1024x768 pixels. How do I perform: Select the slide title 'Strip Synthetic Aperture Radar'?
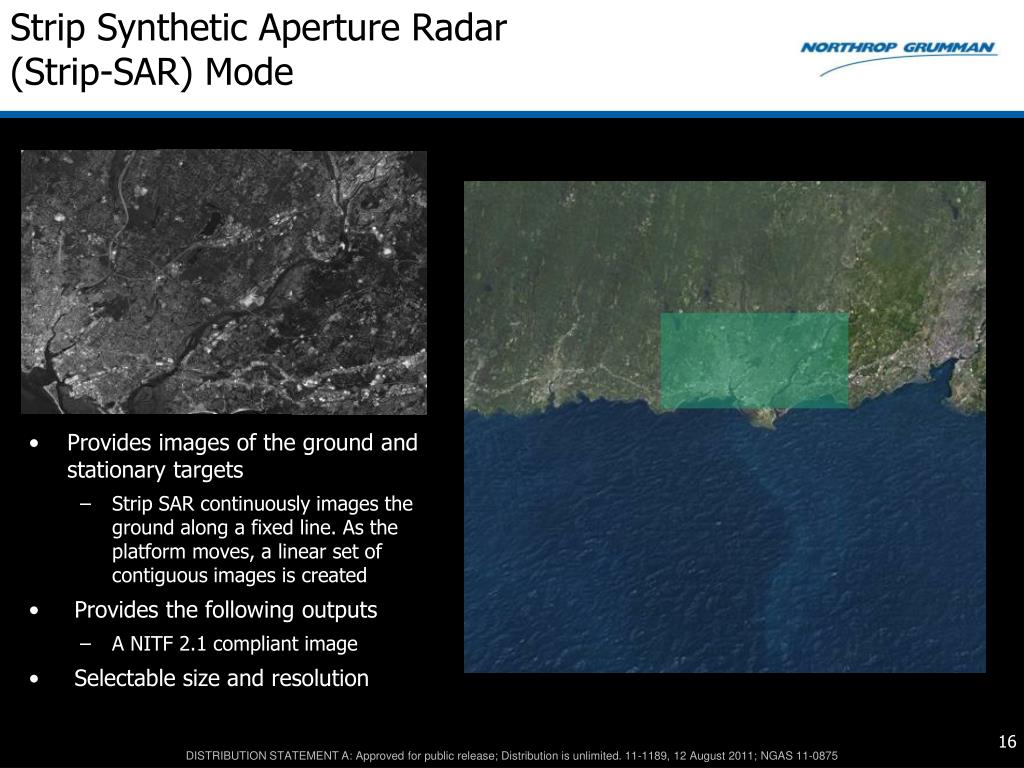(x=259, y=28)
